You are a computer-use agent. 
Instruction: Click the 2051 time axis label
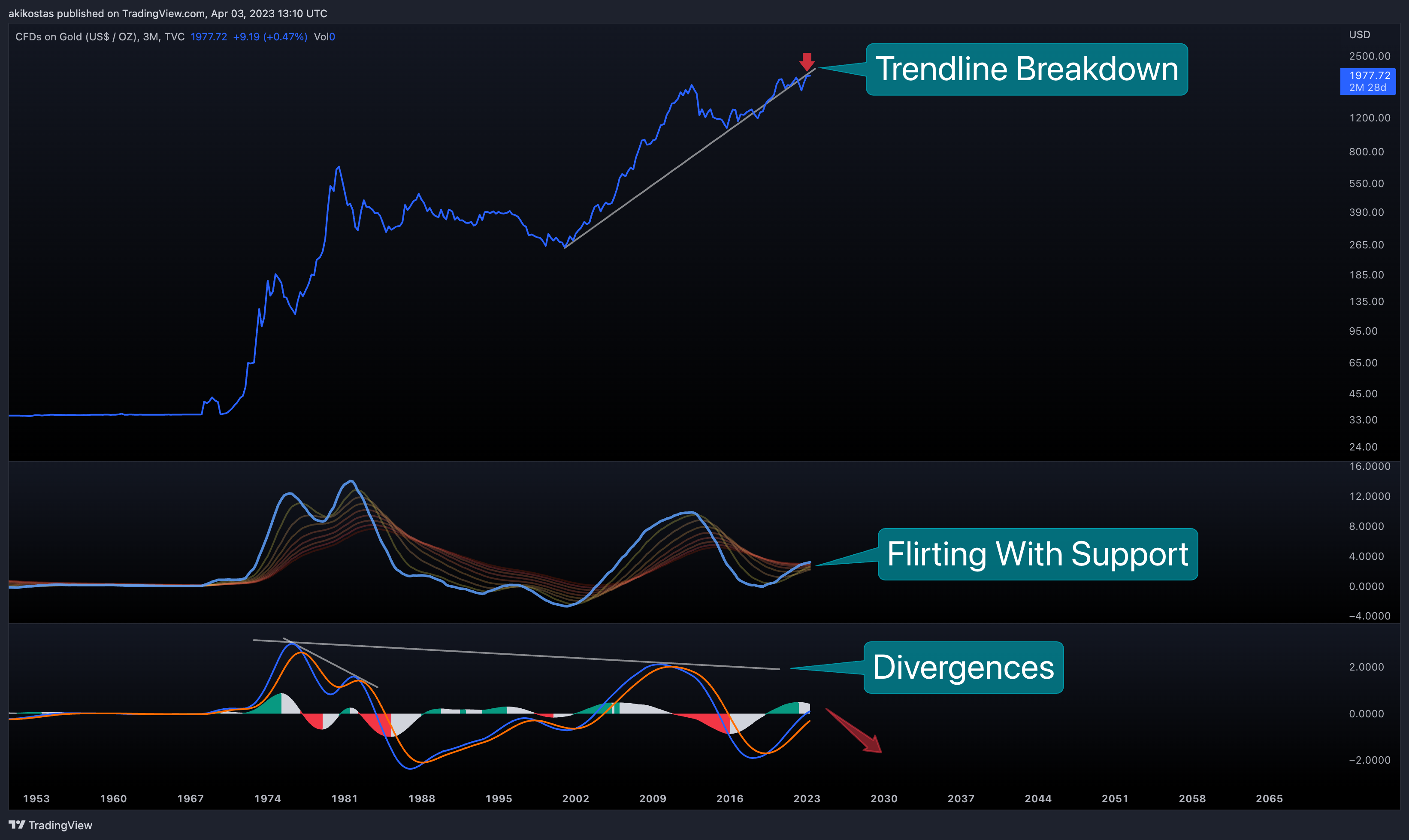(1115, 799)
